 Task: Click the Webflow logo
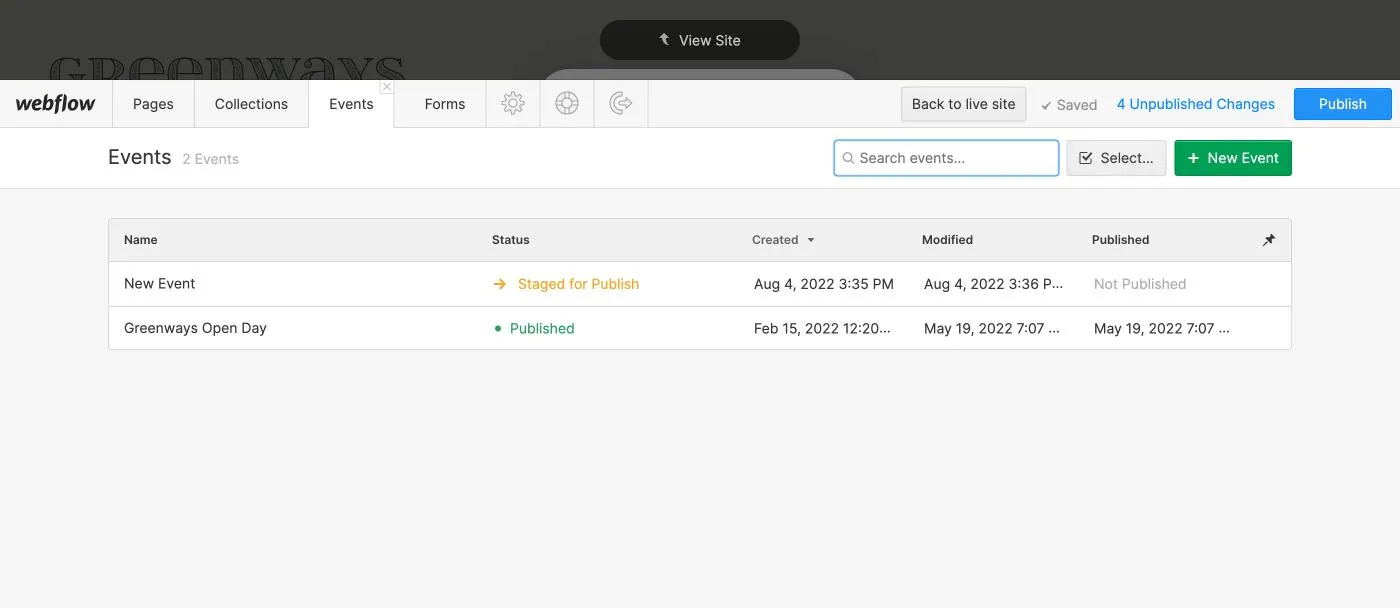[x=55, y=103]
